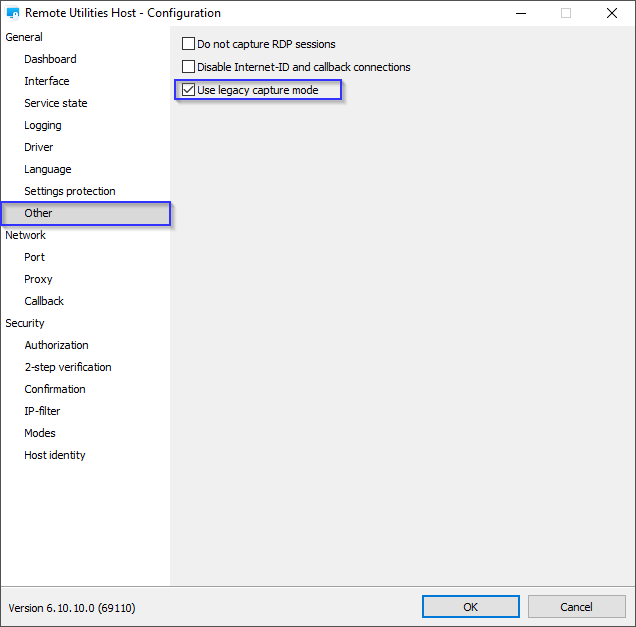The image size is (636, 627).
Task: Enable Do not capture RDP sessions
Action: click(189, 45)
